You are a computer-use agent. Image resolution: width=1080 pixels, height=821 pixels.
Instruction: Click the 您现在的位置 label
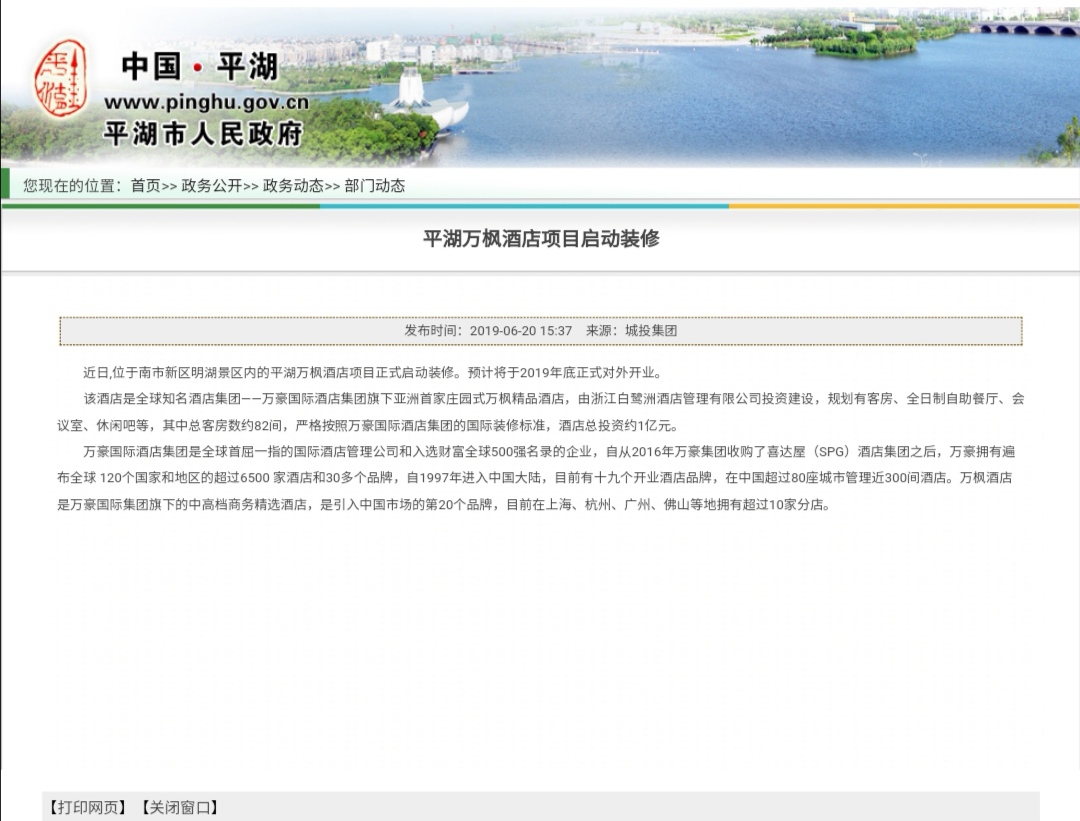pos(72,185)
